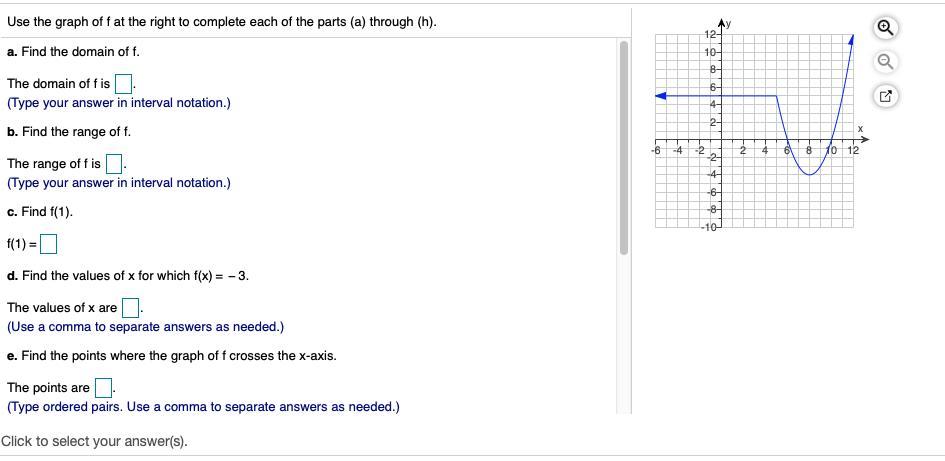Click the "Use the graph of f" instruction header
The width and height of the screenshot is (945, 461).
(221, 22)
